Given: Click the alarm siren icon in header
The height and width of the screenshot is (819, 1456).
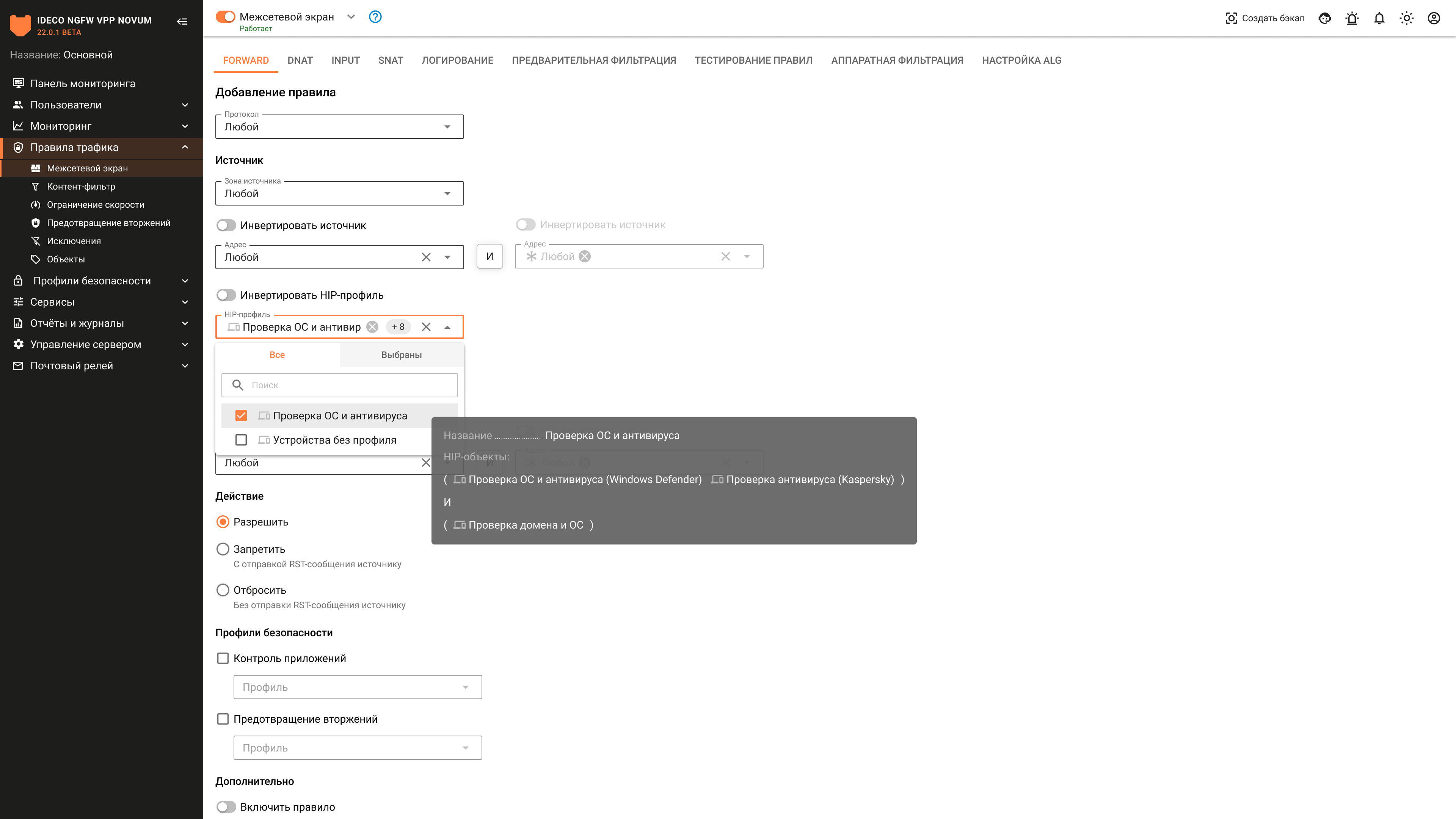Looking at the screenshot, I should (1352, 18).
